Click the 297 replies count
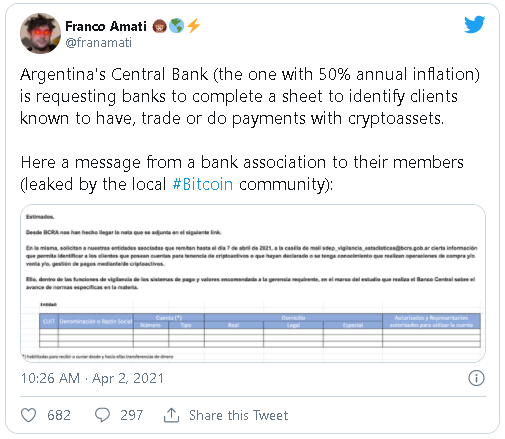The width and height of the screenshot is (505, 439). point(132,415)
